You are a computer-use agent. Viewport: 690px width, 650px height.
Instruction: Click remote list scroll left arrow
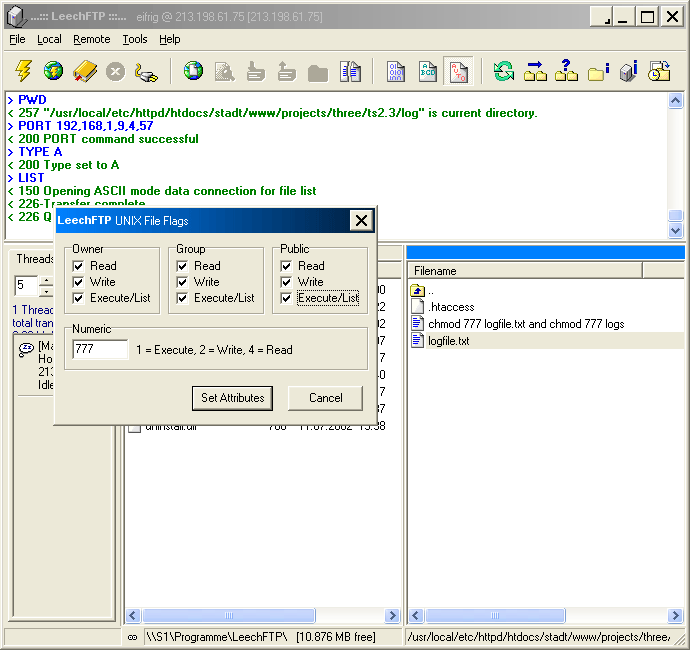[416, 615]
